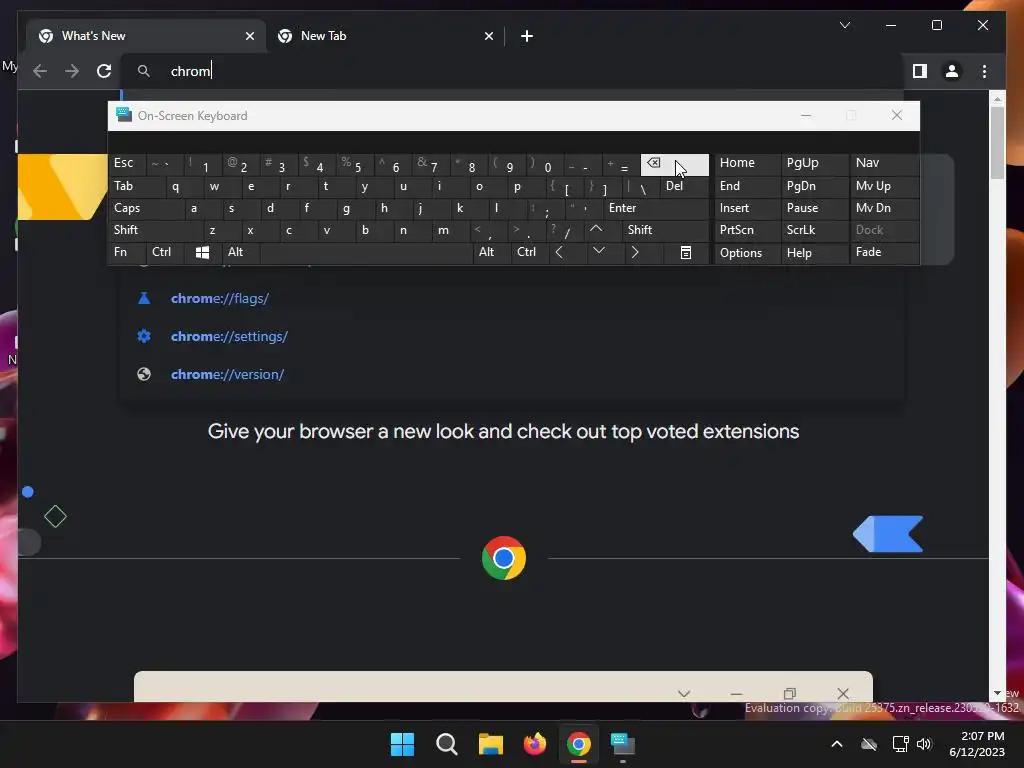
Task: Click the up arrow key on the On-Screen Keyboard
Action: pos(596,230)
